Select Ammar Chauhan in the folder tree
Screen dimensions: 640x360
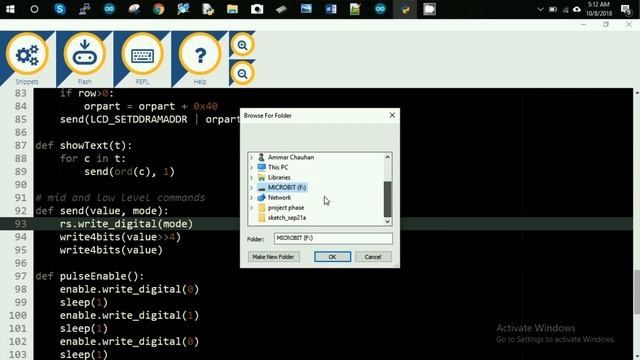pyautogui.click(x=291, y=157)
